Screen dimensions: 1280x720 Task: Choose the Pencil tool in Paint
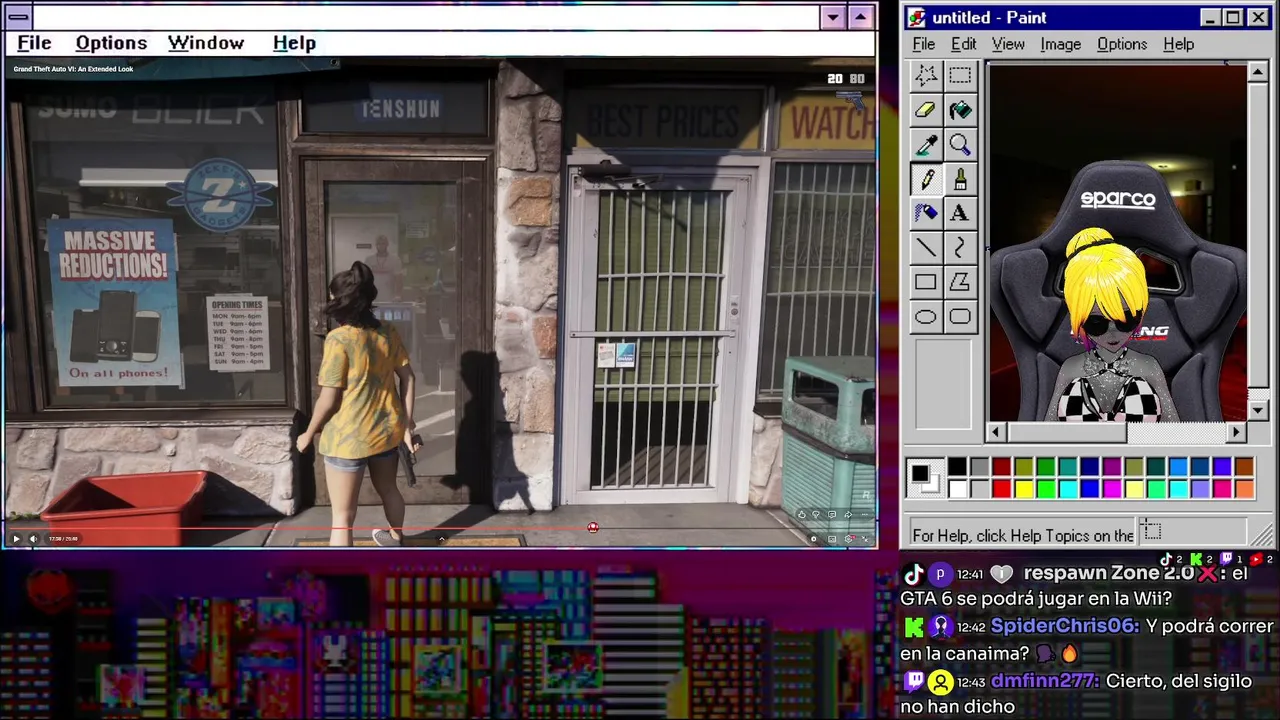click(x=926, y=180)
